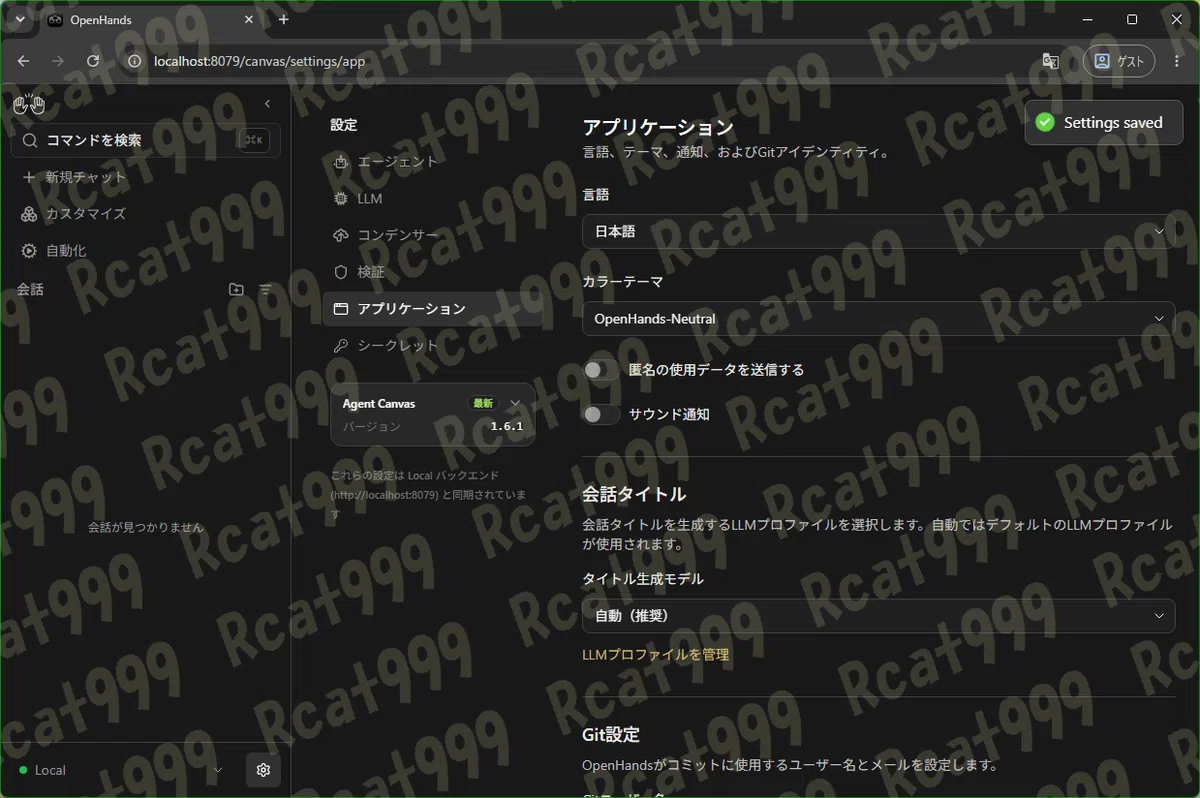Select the OpenHands browser tab
The image size is (1200, 798).
pyautogui.click(x=153, y=20)
